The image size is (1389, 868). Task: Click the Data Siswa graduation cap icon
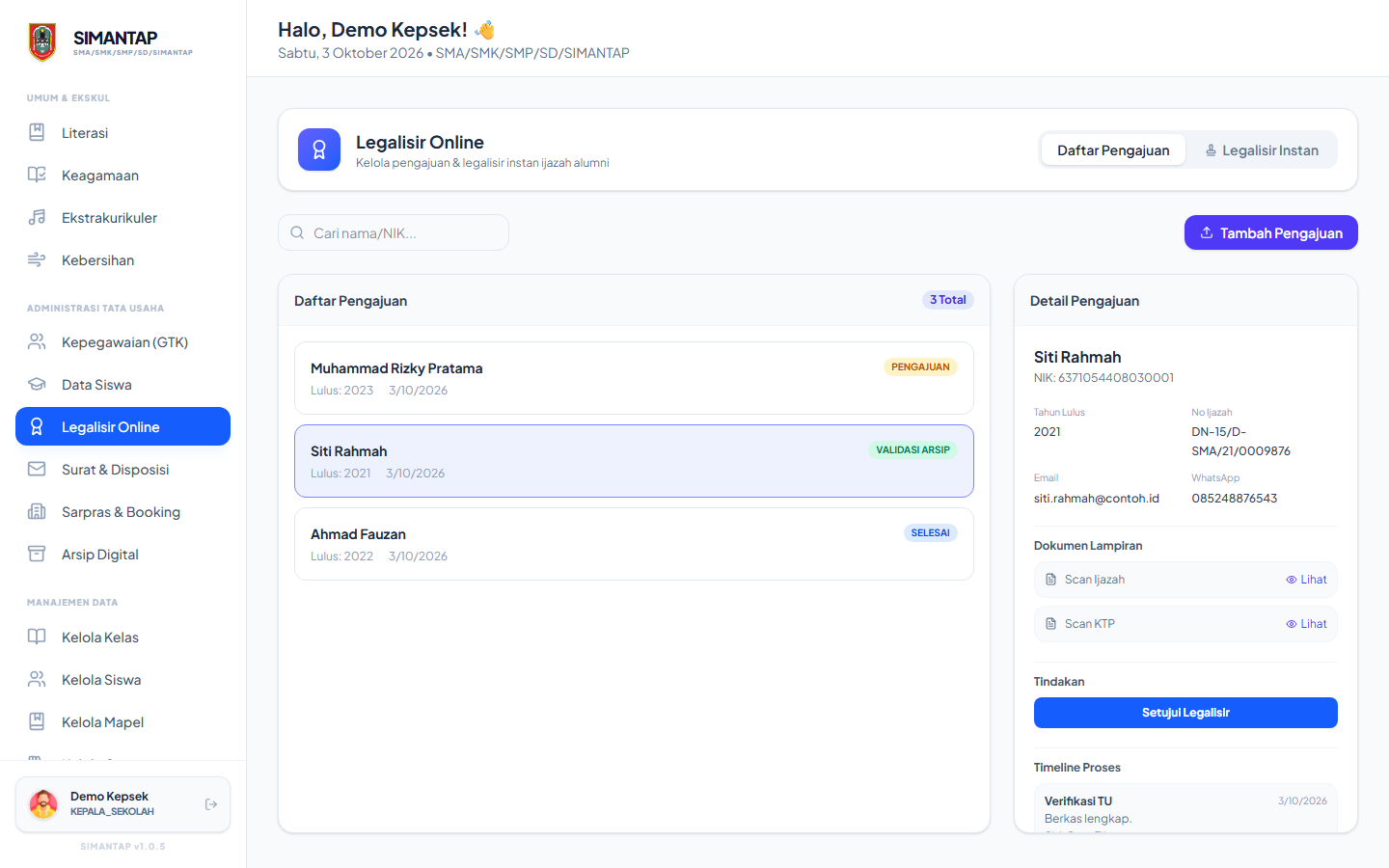tap(37, 385)
